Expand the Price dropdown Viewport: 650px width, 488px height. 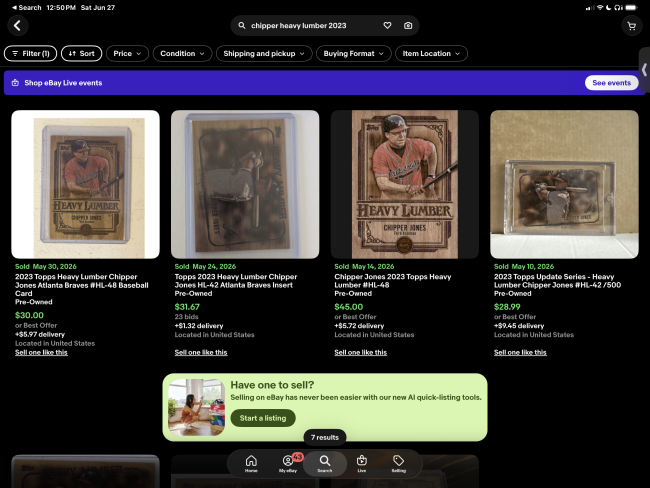point(127,53)
